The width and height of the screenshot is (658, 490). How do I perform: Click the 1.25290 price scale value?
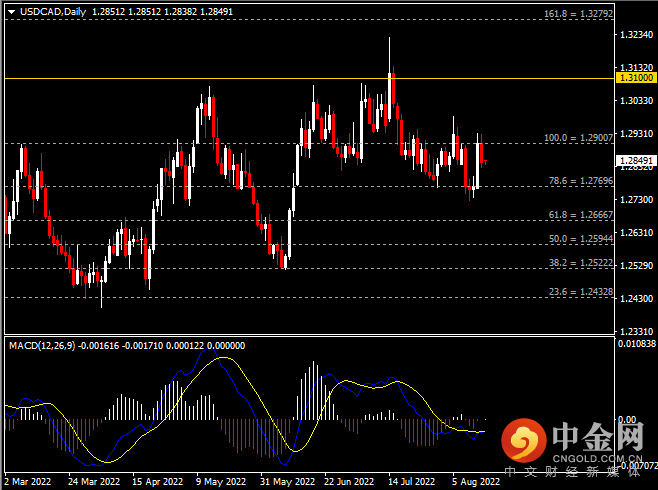[637, 266]
